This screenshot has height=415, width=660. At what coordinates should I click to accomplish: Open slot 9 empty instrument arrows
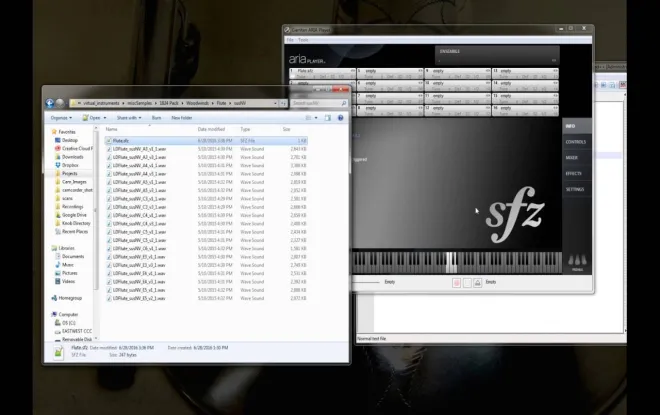pos(488,71)
